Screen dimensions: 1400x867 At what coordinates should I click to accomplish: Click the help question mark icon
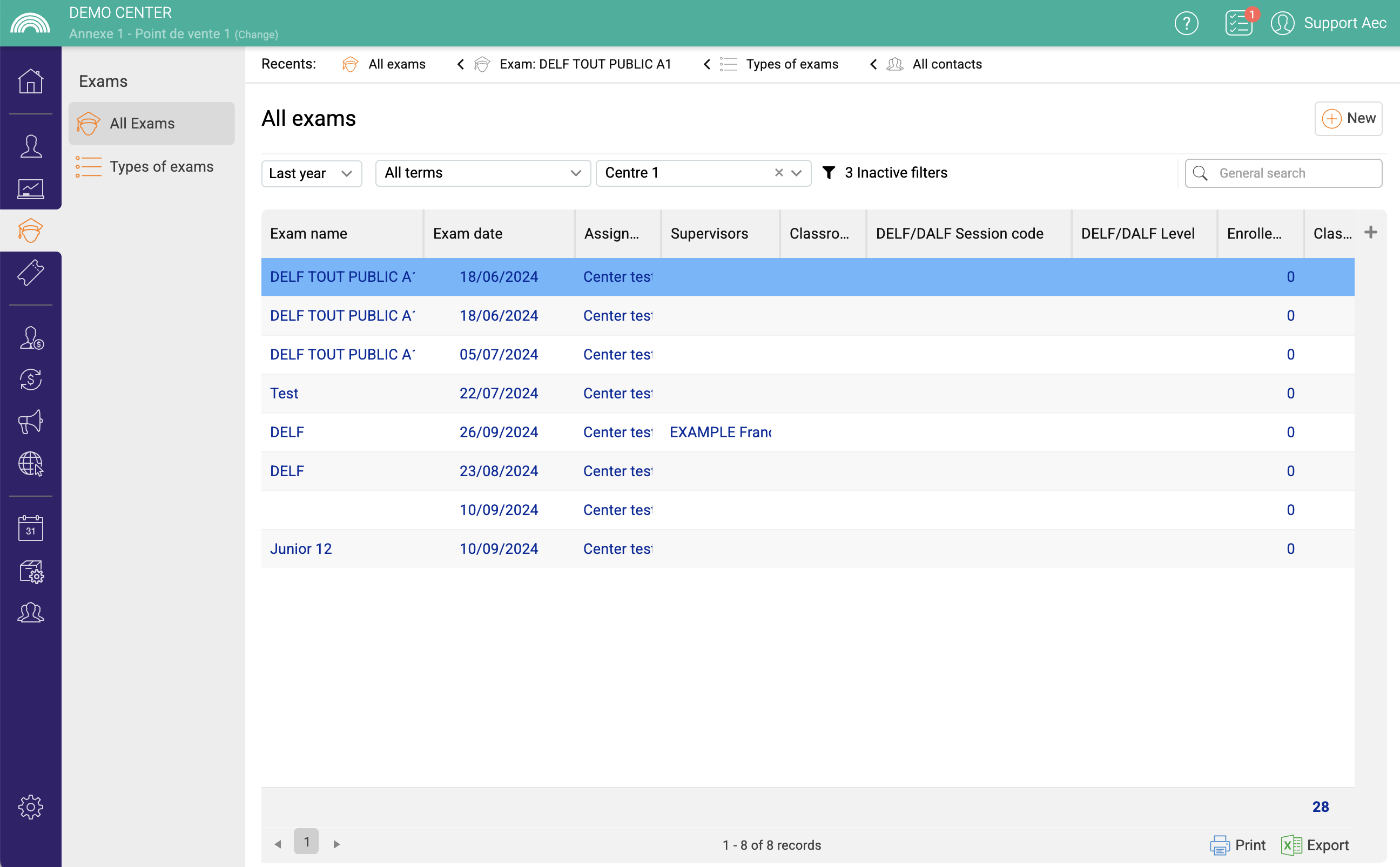1186,24
